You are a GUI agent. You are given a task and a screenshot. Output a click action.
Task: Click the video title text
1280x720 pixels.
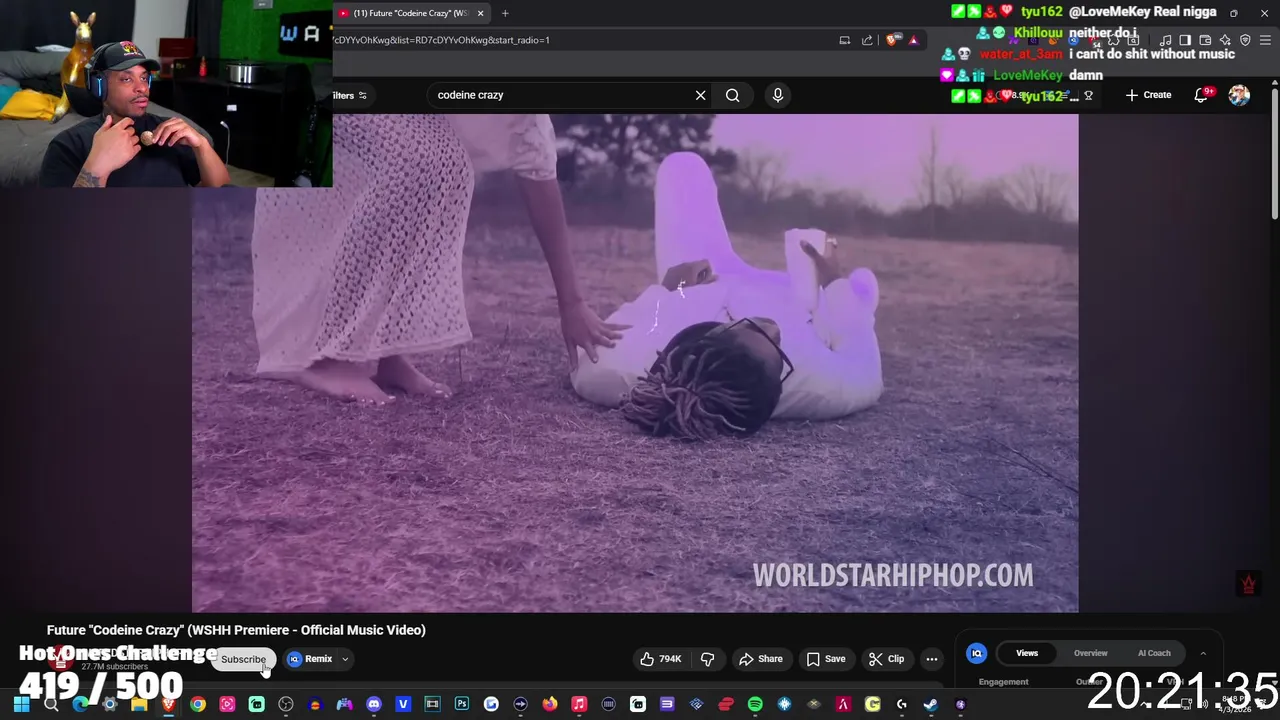click(236, 630)
